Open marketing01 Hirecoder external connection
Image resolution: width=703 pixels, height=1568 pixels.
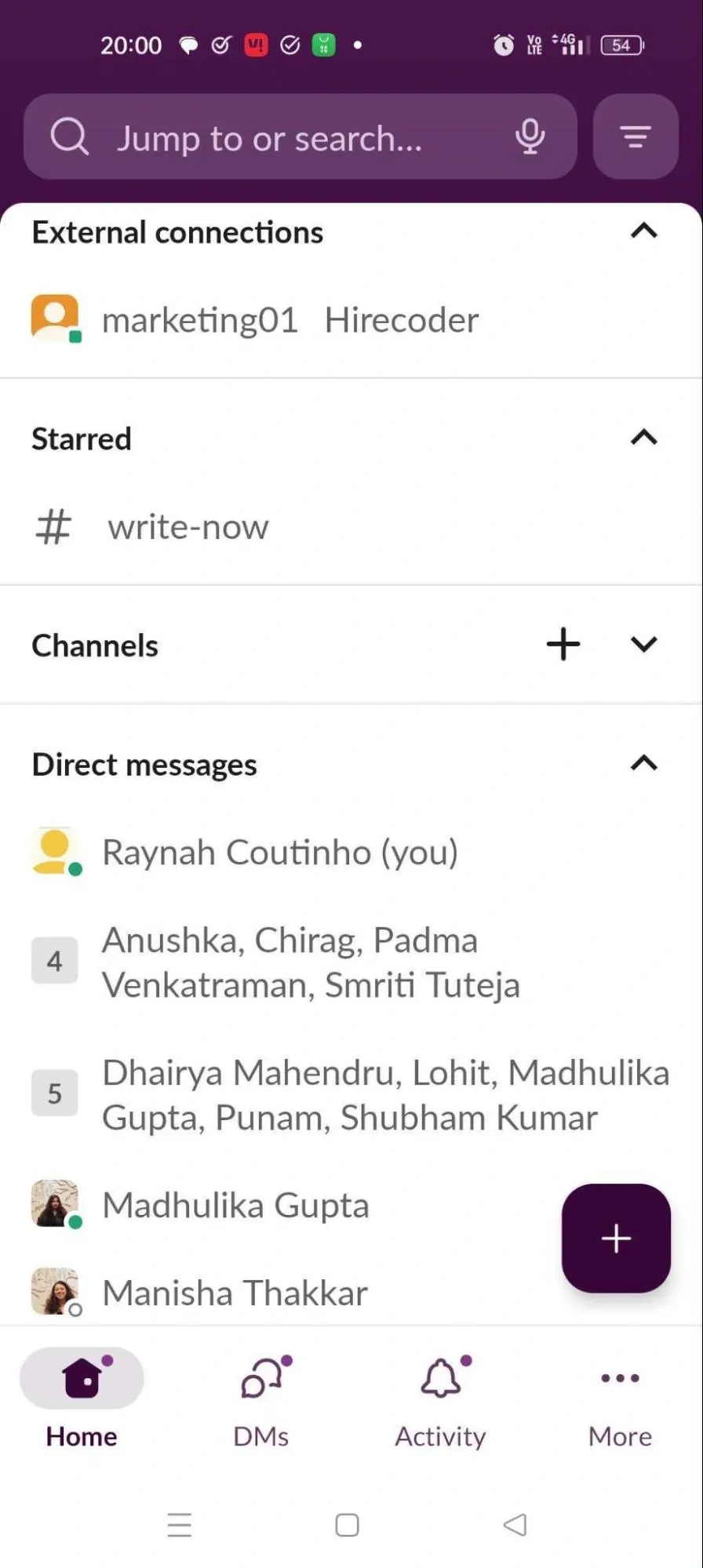click(290, 320)
